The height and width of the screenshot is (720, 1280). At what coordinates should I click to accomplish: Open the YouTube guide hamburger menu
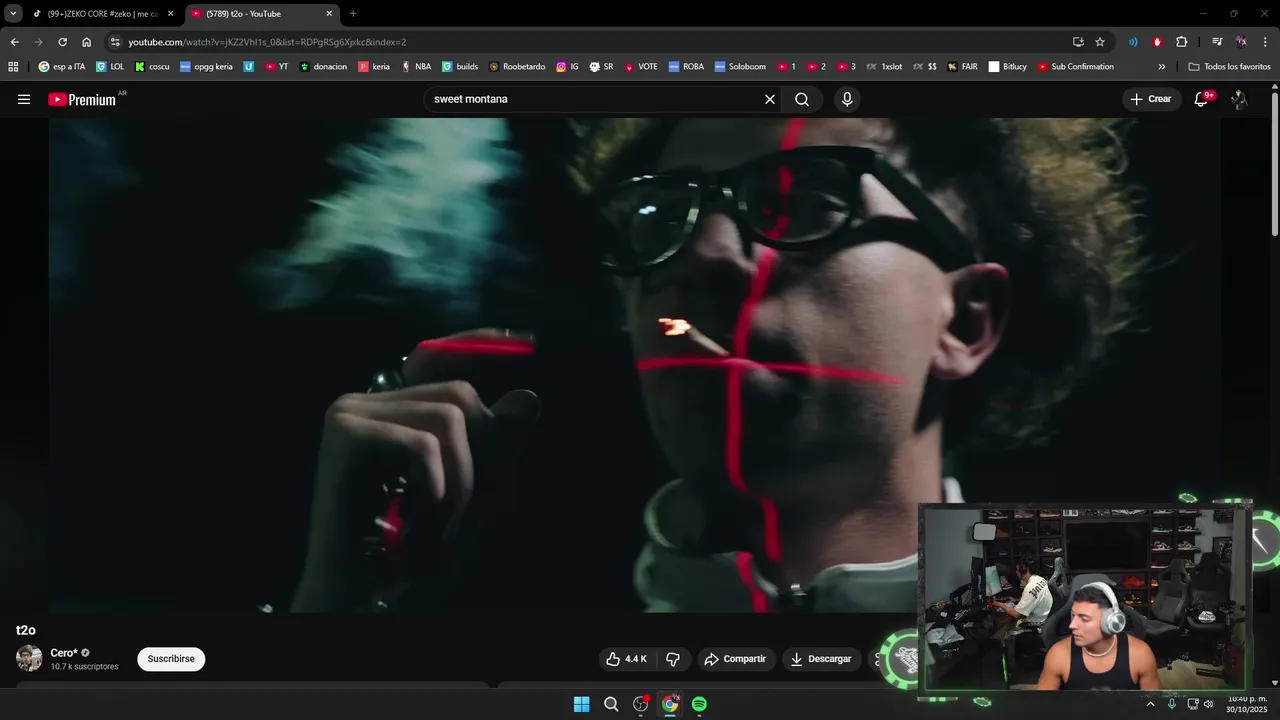tap(24, 99)
